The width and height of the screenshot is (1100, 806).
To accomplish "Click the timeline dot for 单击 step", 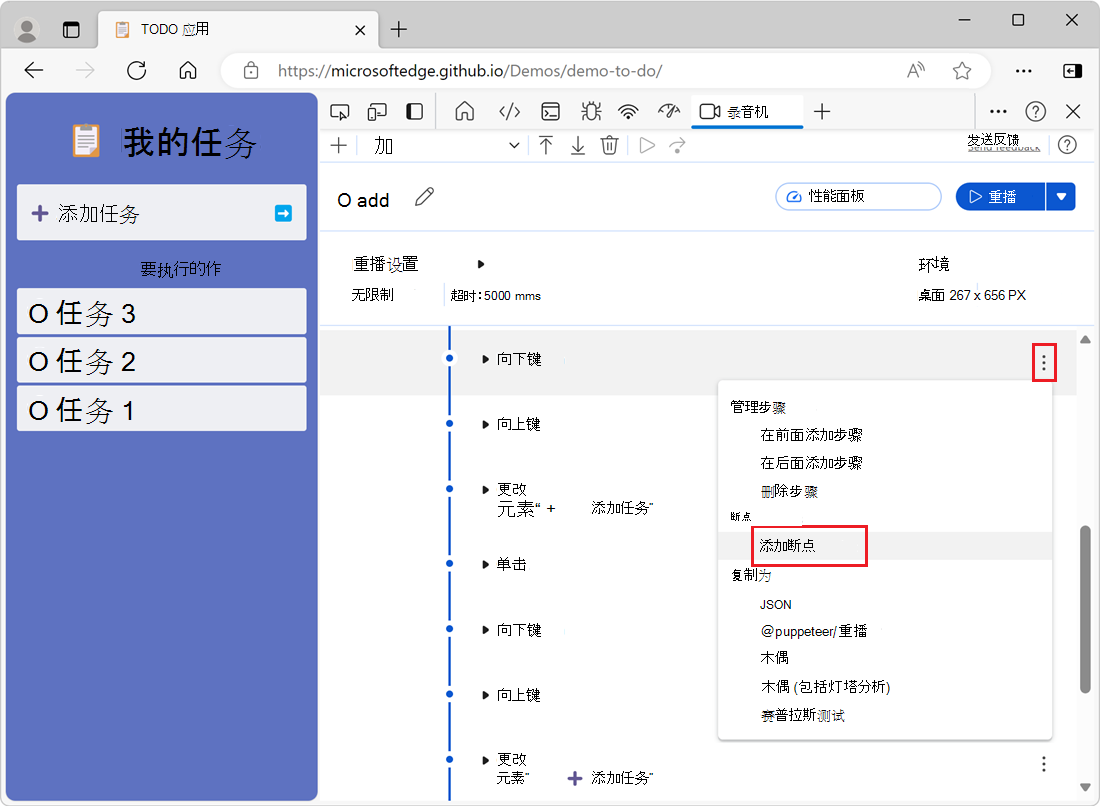I will pos(450,564).
